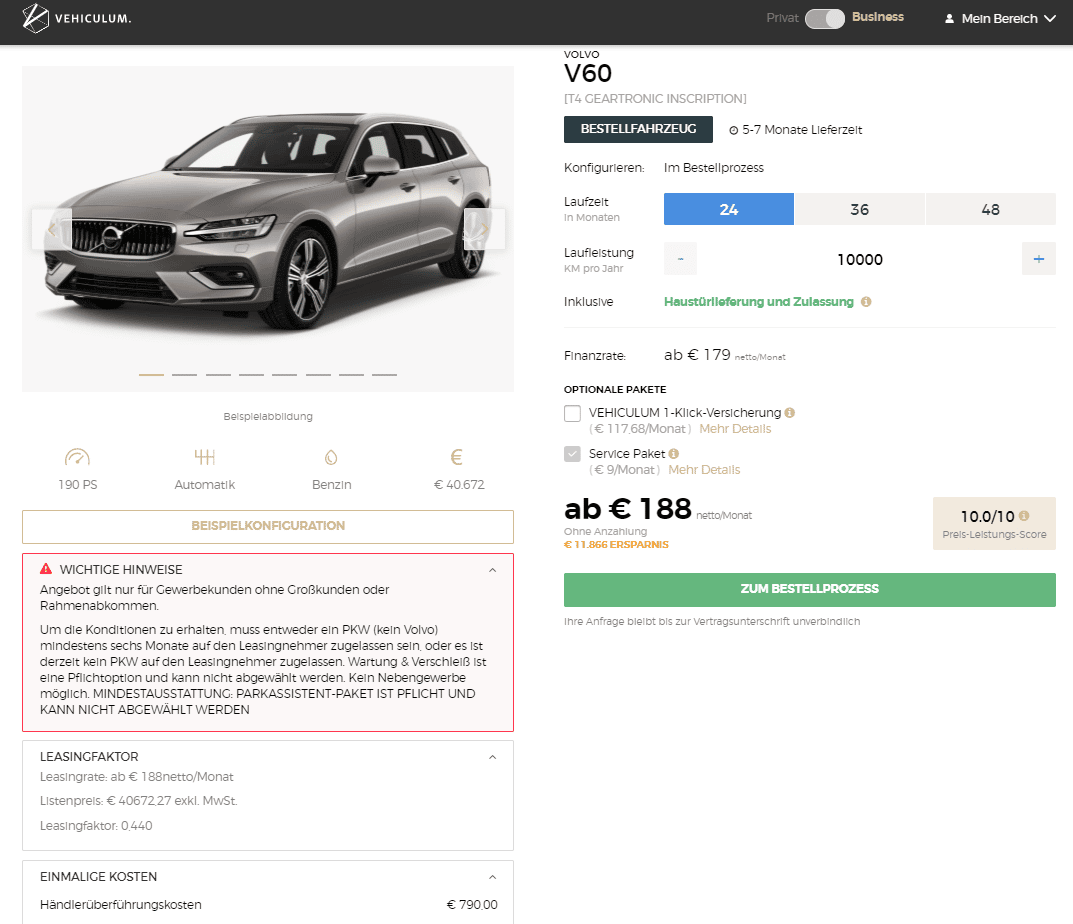
Task: Click the Zum Bestellprozess button
Action: (810, 589)
